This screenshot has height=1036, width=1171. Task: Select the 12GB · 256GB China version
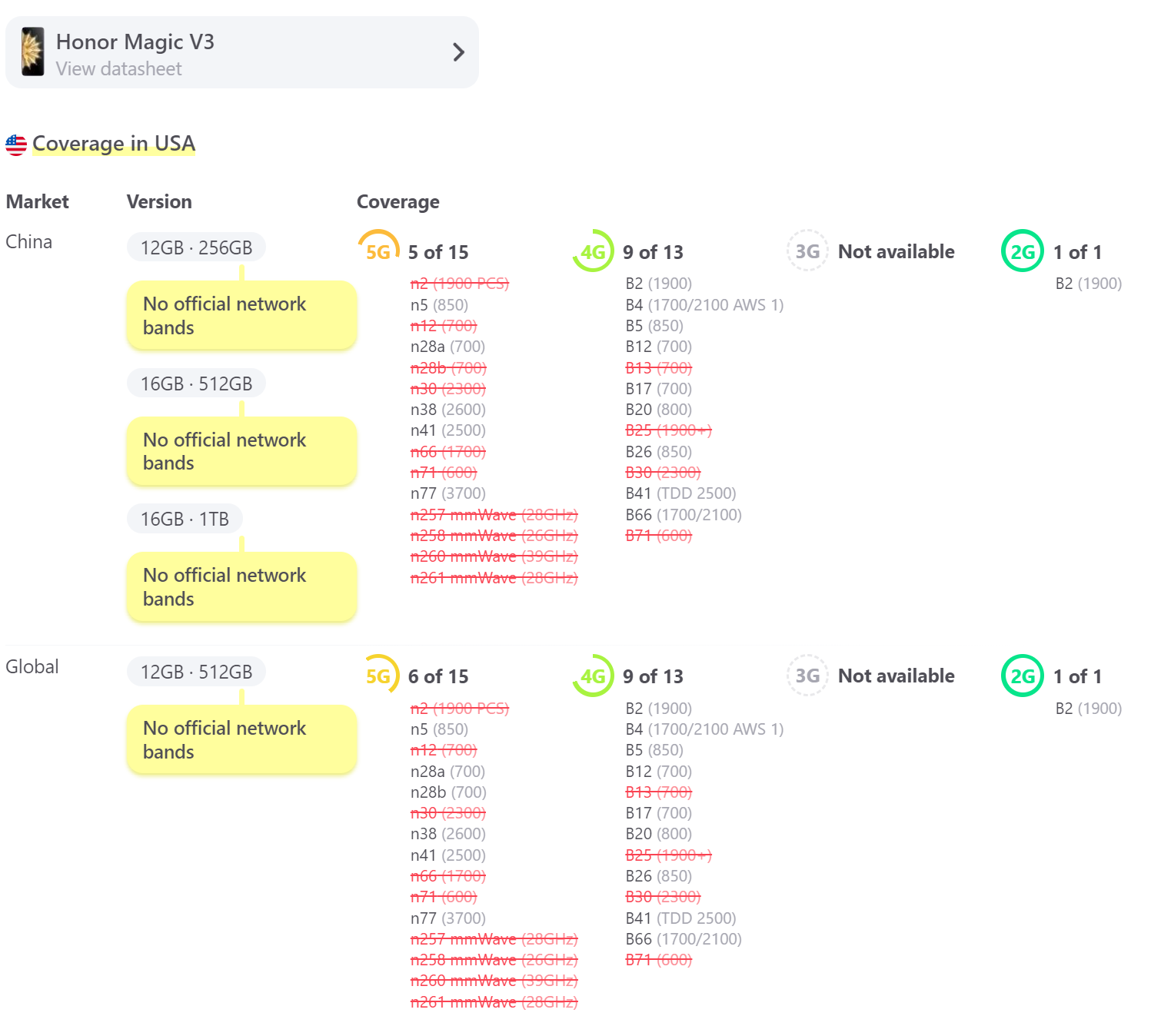(196, 247)
